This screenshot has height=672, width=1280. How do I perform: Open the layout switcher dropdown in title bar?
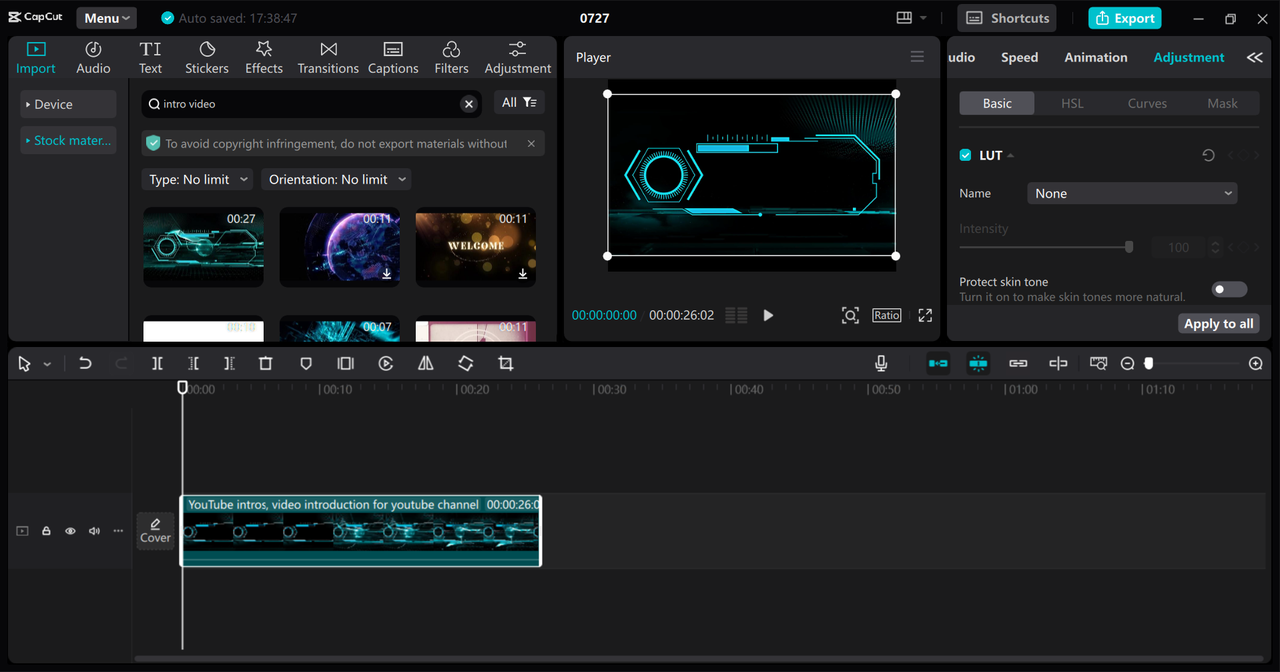911,18
